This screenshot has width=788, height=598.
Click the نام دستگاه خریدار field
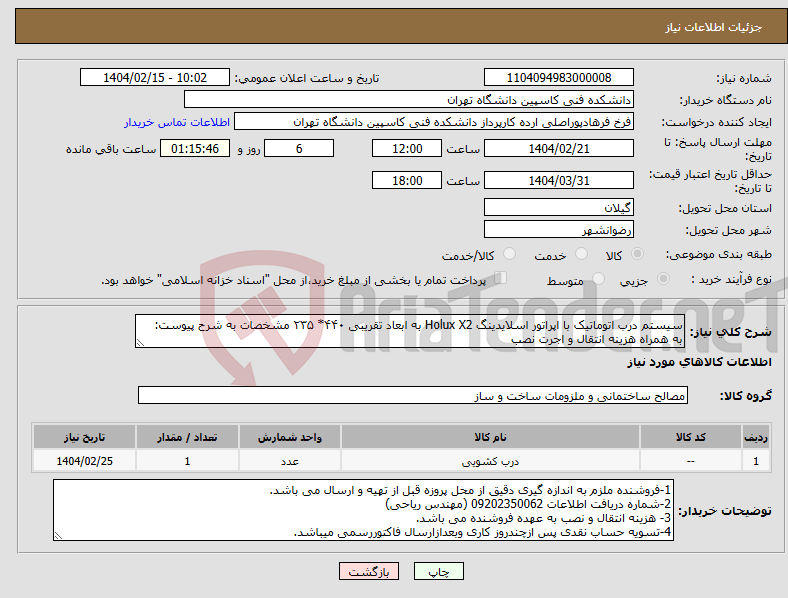click(x=409, y=99)
